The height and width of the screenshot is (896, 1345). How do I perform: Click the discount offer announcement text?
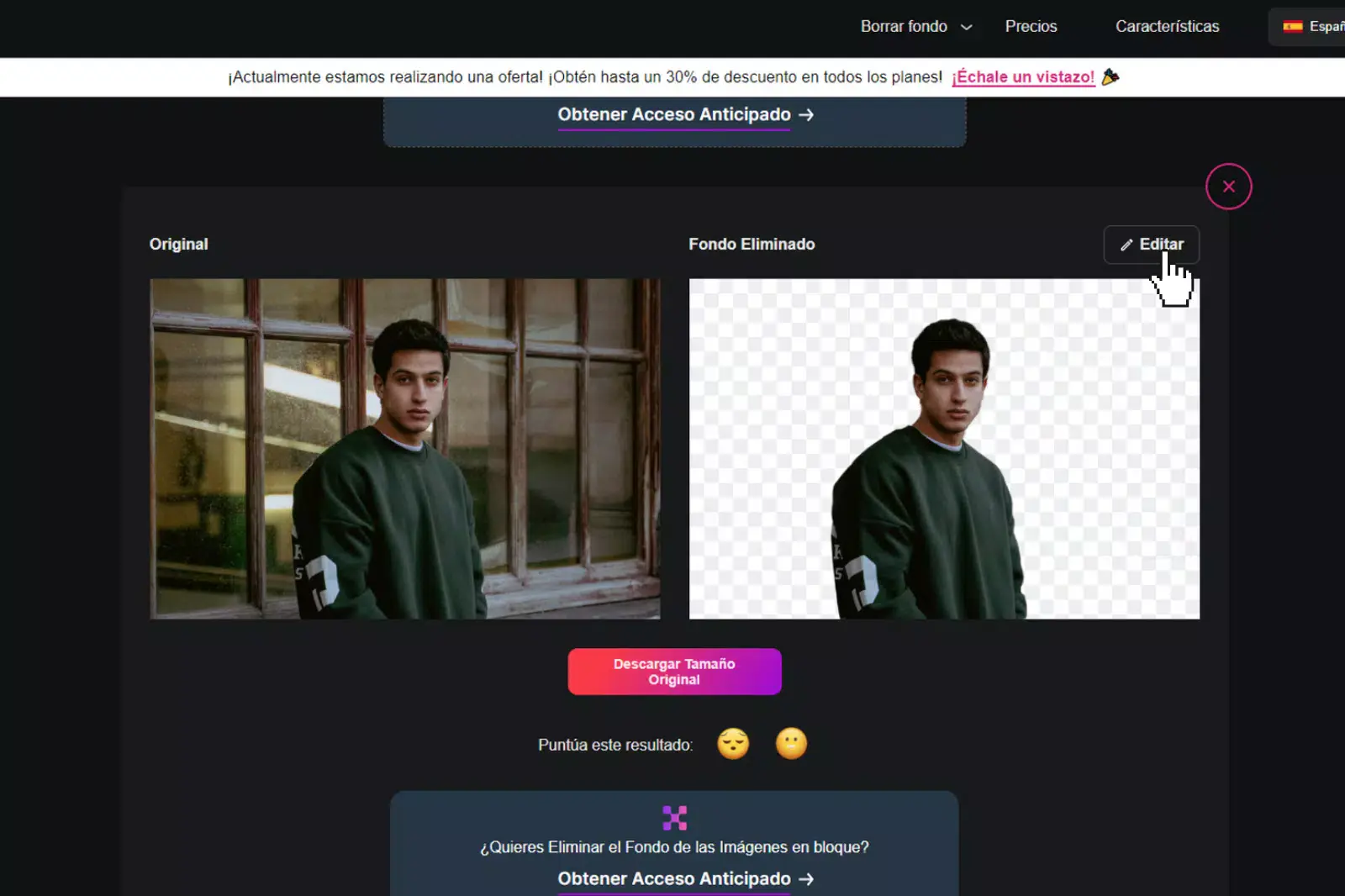pyautogui.click(x=585, y=77)
